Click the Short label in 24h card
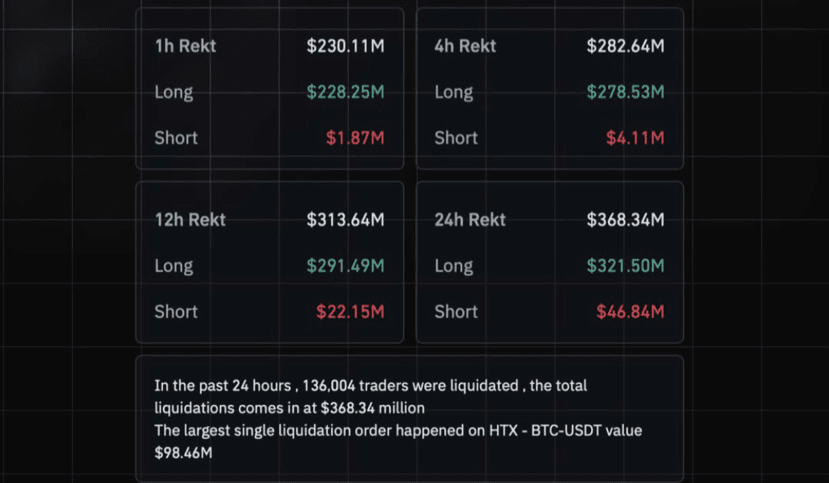The image size is (829, 483). 456,312
